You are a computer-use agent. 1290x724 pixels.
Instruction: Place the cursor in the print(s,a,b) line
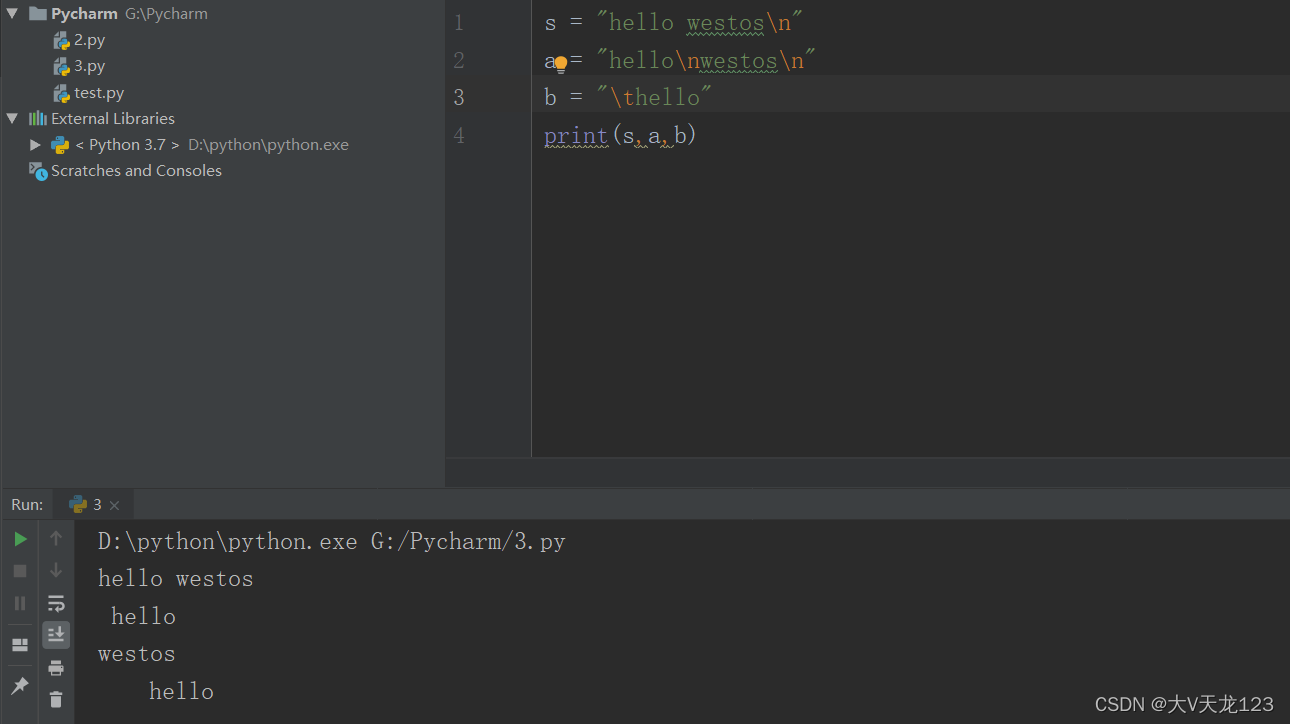pyautogui.click(x=620, y=135)
